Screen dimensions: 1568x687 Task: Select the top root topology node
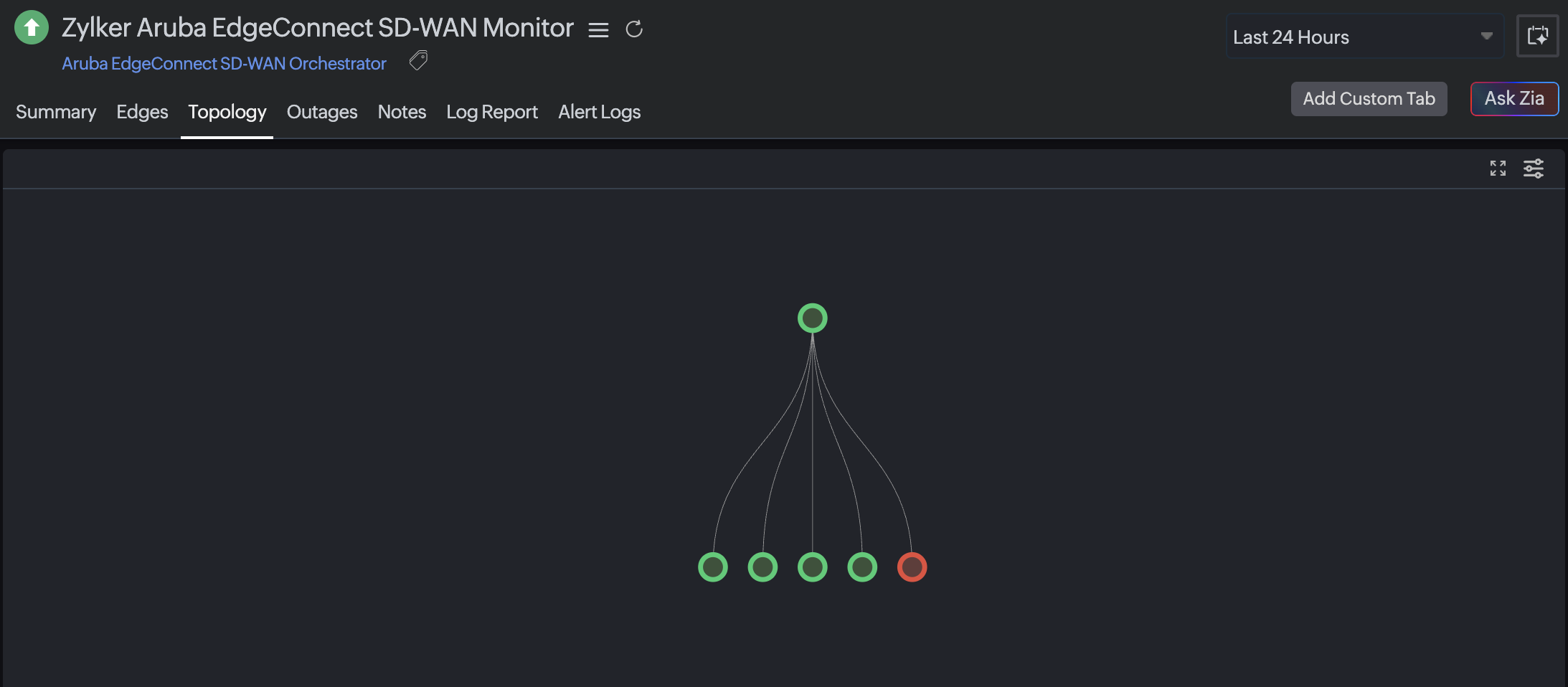(813, 318)
